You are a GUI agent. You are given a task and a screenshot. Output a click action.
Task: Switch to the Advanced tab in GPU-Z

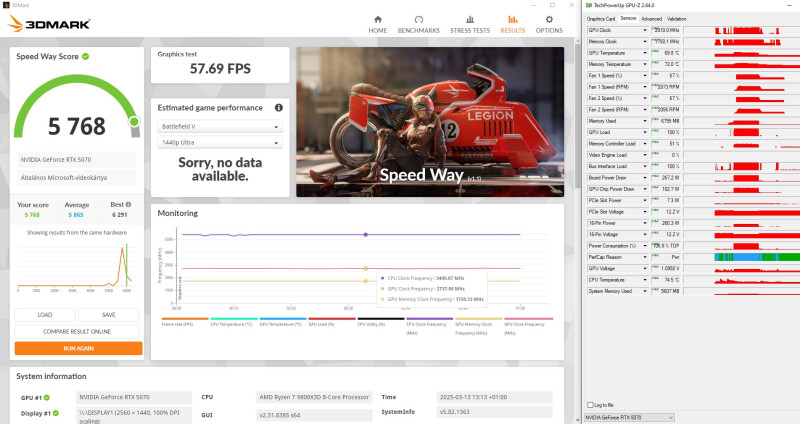[x=652, y=19]
